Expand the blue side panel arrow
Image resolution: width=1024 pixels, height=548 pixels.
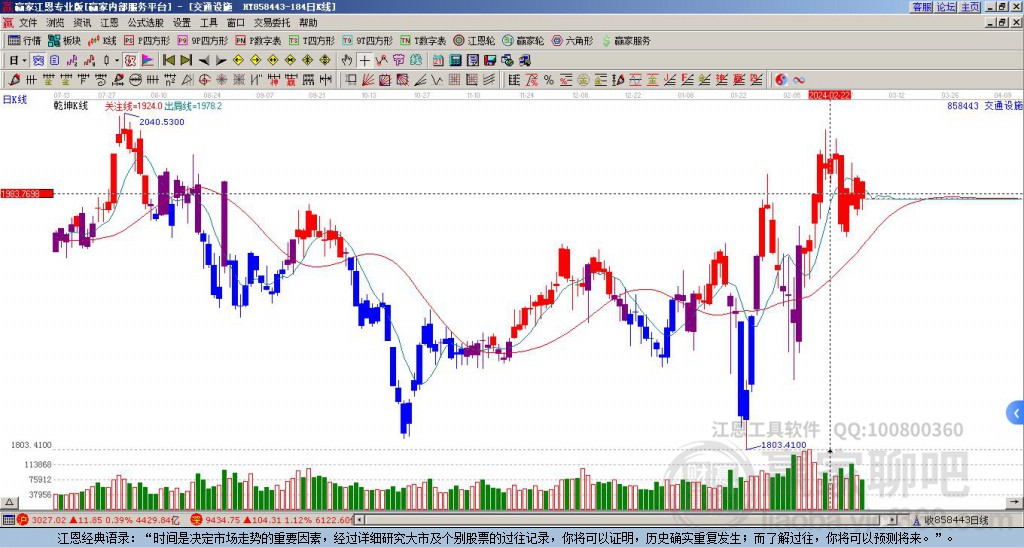1015,413
